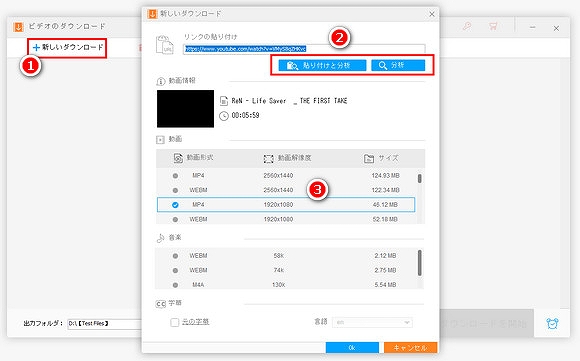The height and width of the screenshot is (361, 580).
Task: Click the audio list scrollbar
Action: pos(419,263)
